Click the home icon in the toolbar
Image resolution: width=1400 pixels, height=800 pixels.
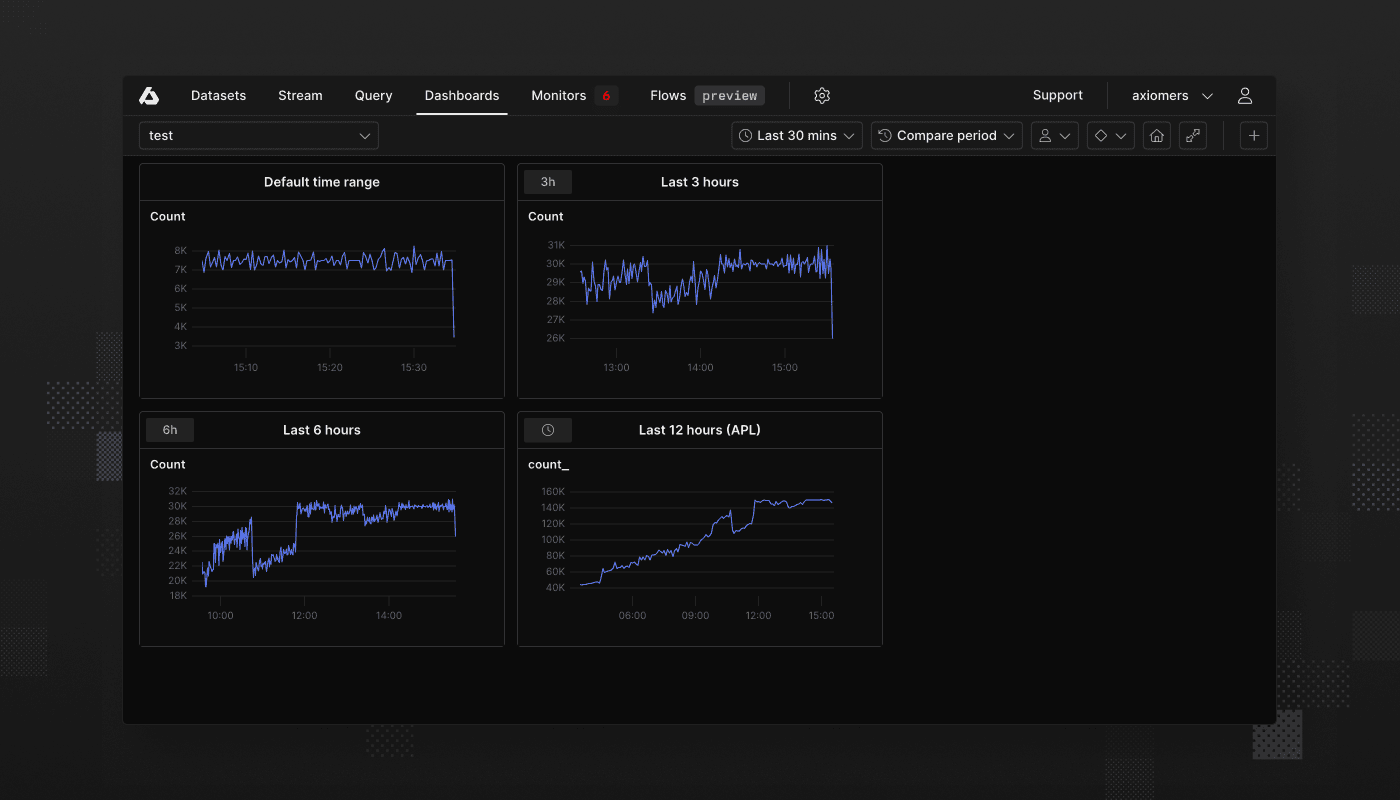(x=1156, y=135)
